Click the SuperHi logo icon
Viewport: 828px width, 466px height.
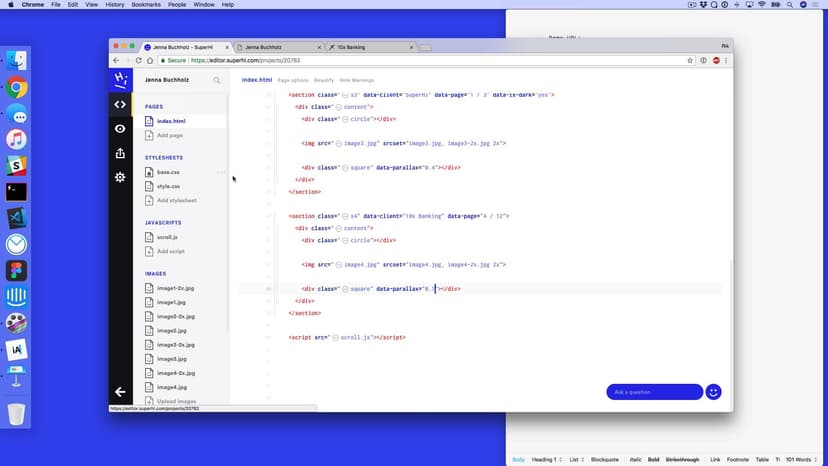[x=120, y=78]
